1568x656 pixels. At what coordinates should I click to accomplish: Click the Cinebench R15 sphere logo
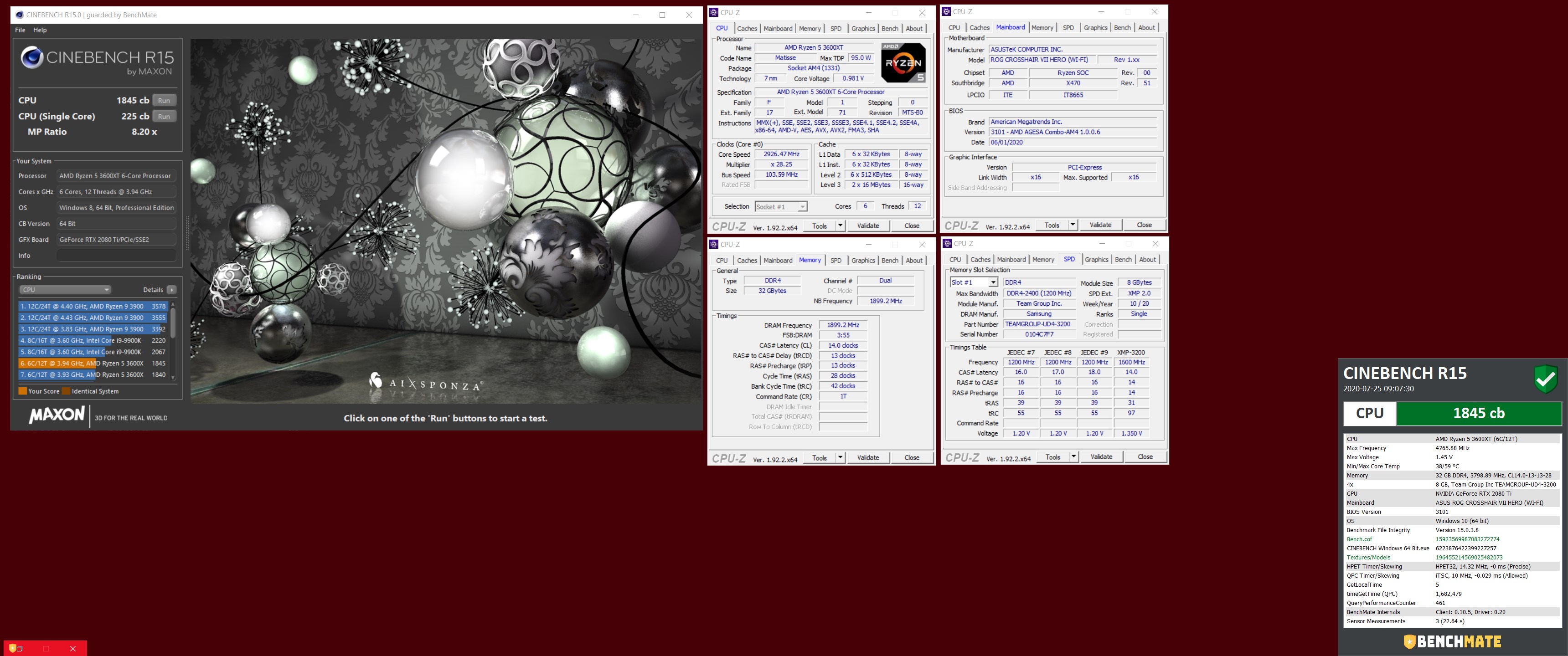tap(32, 57)
